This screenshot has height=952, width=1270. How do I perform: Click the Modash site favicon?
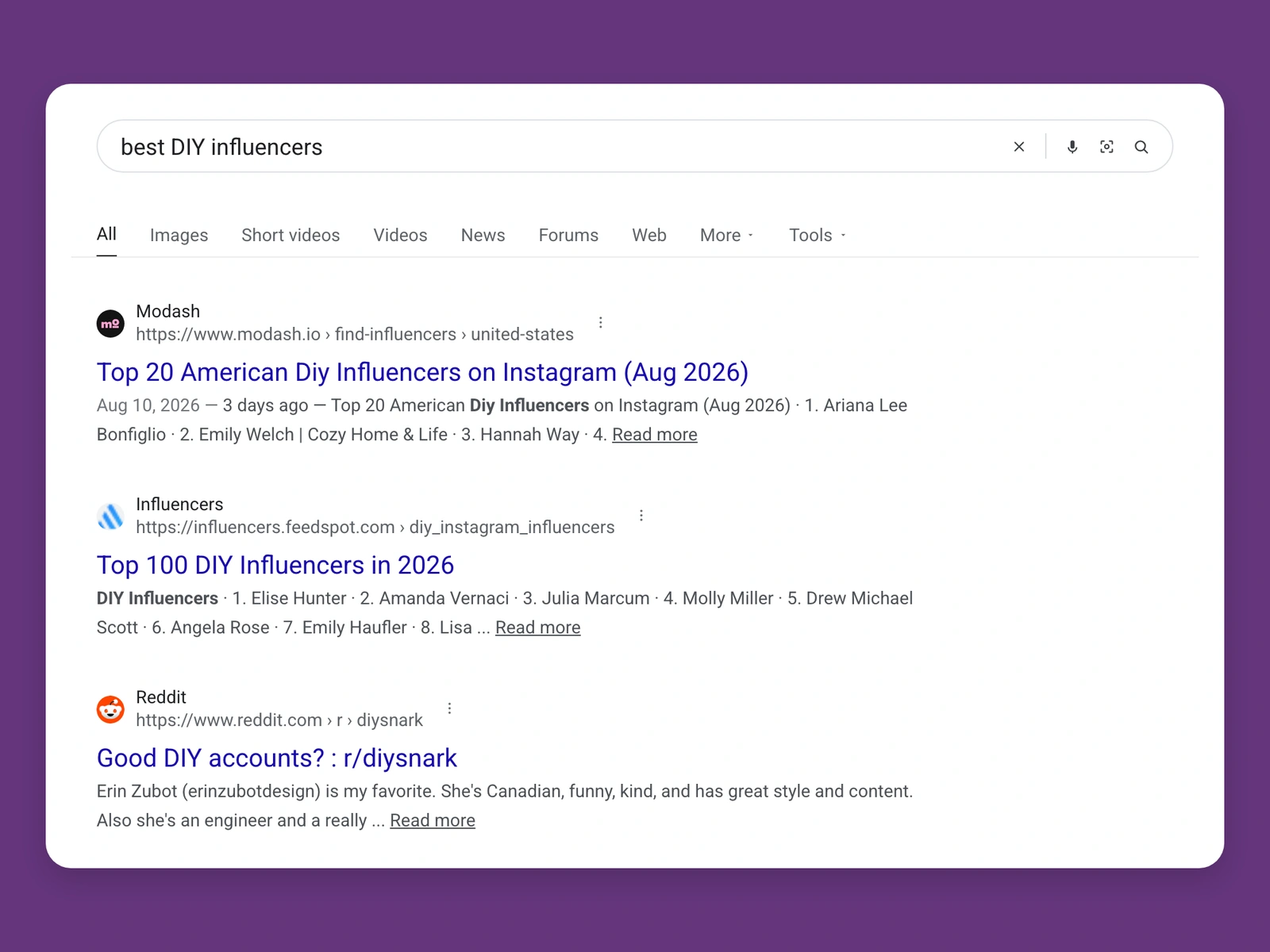(110, 323)
